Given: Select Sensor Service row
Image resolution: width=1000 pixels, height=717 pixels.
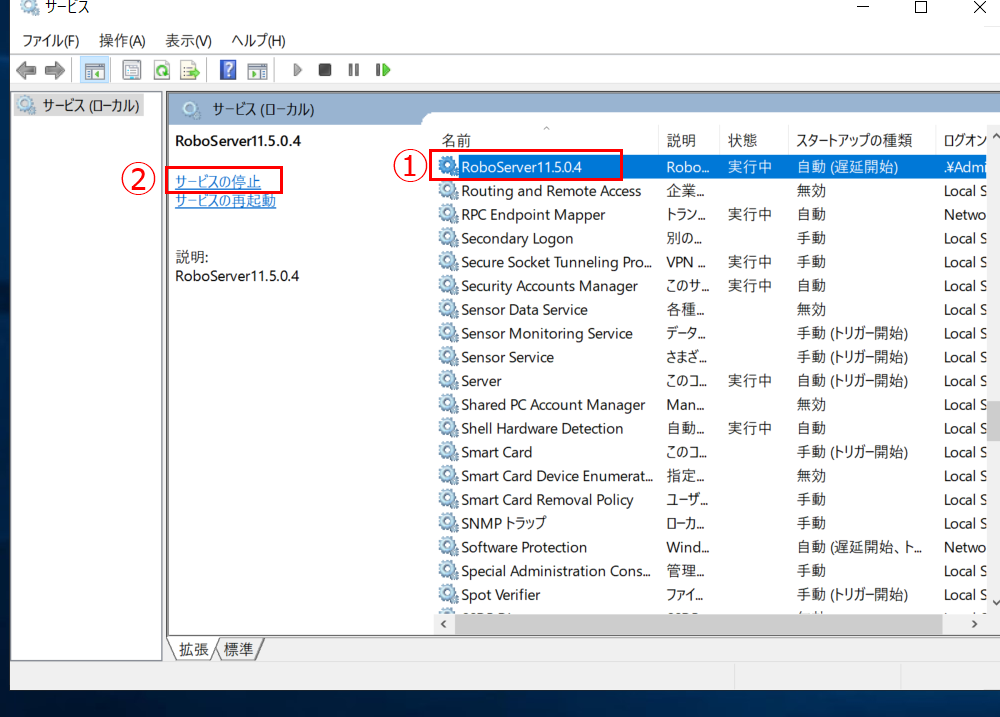Looking at the screenshot, I should tap(712, 357).
